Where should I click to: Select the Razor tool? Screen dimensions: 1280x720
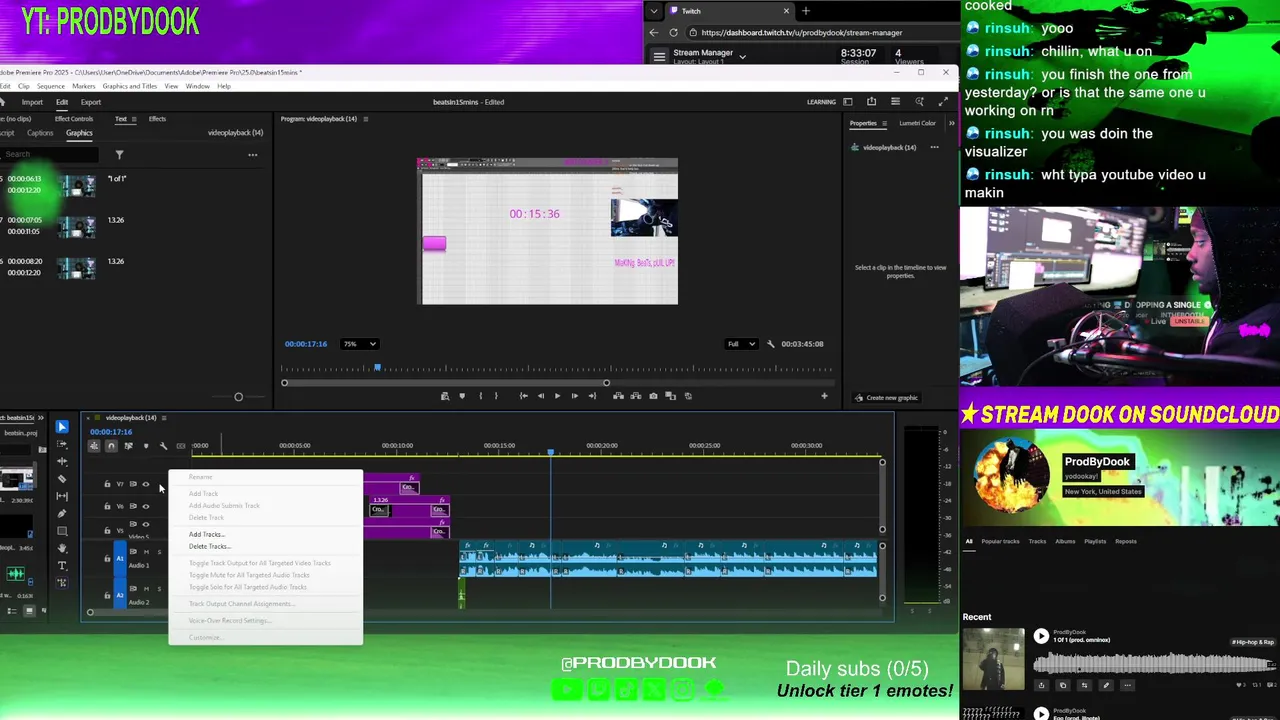click(62, 479)
